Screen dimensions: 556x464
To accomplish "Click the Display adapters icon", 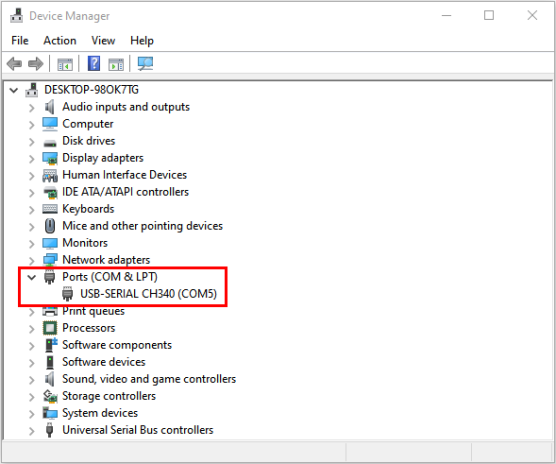I will tap(50, 158).
